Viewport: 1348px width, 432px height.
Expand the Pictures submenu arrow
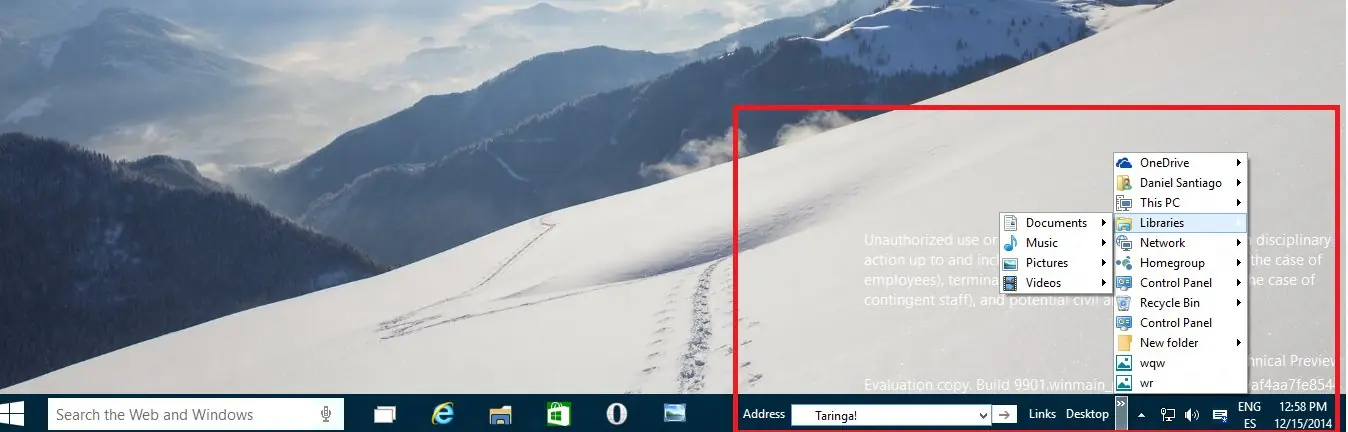pos(1104,263)
